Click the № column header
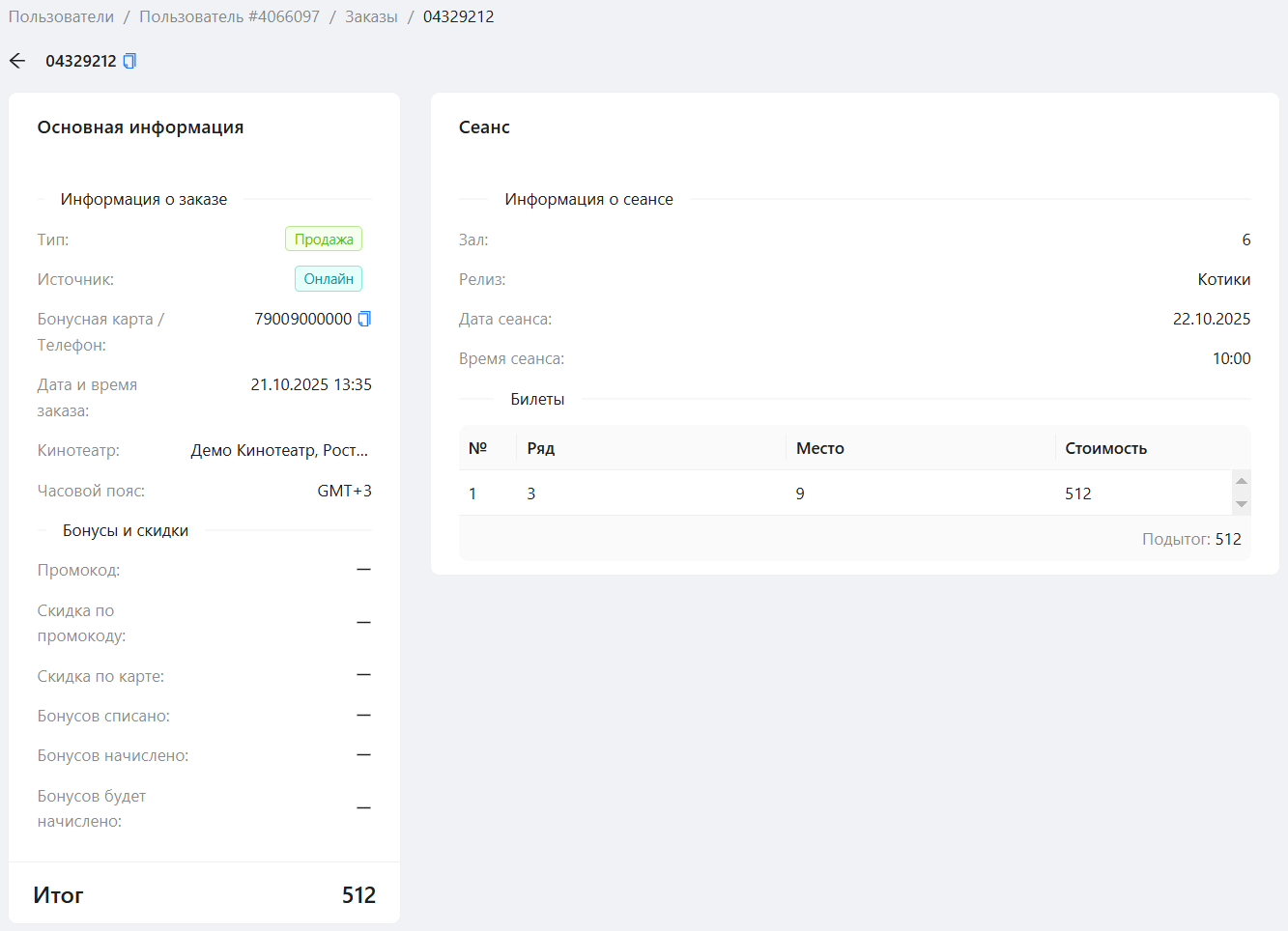This screenshot has height=931, width=1288. pyautogui.click(x=477, y=448)
